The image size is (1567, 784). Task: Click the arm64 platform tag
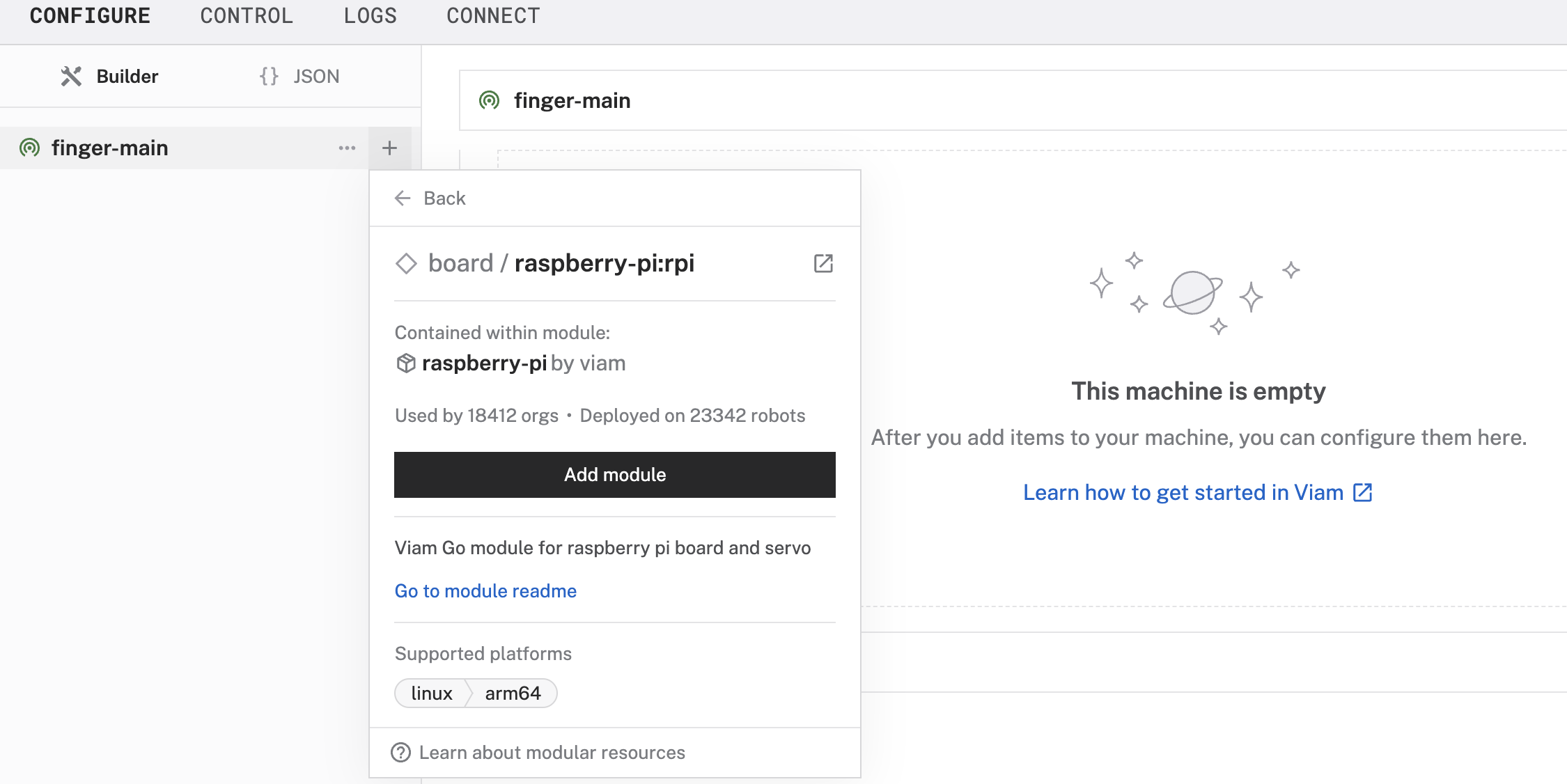tap(513, 693)
